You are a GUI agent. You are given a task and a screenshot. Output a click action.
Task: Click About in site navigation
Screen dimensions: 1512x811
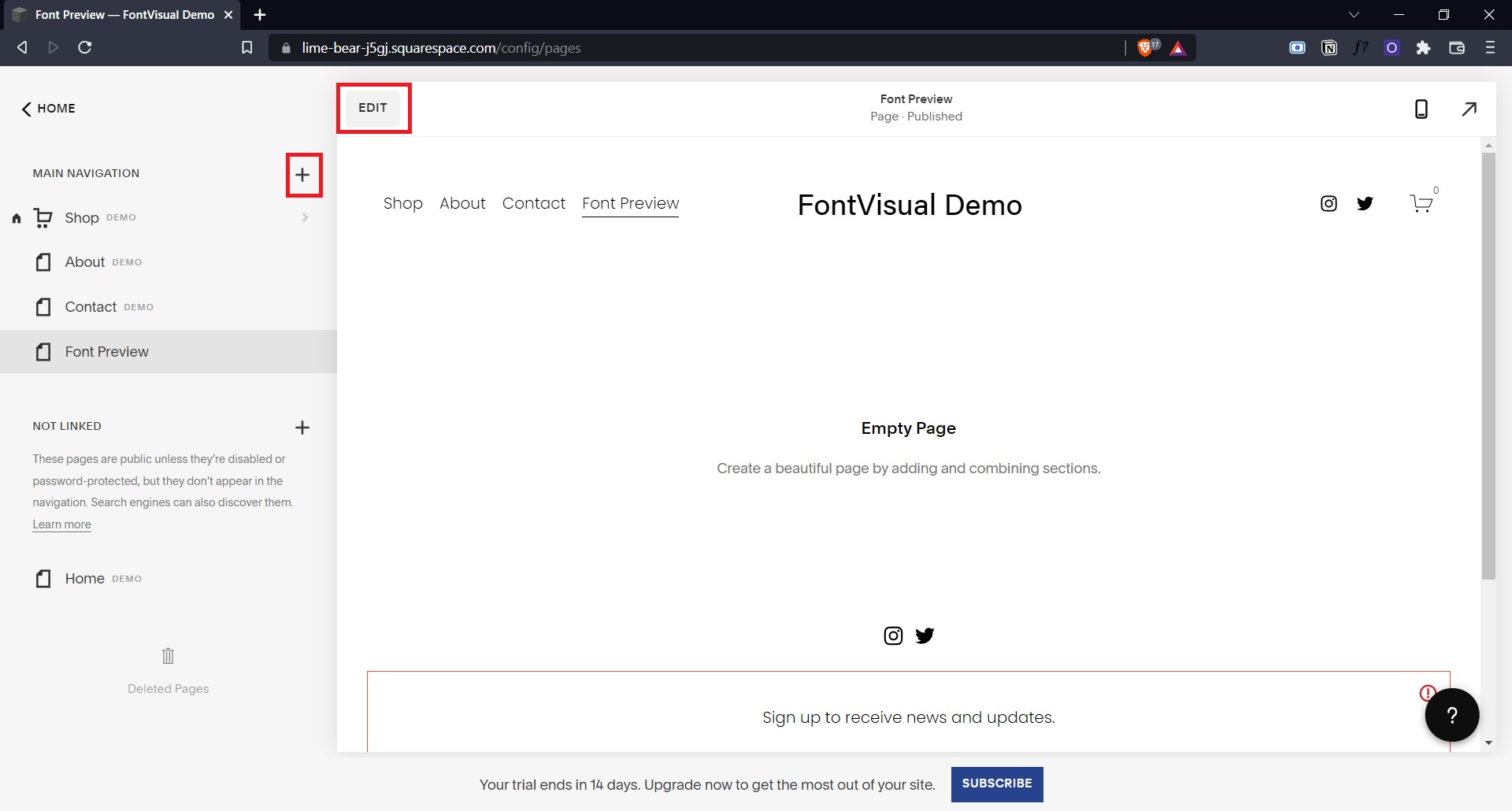[x=462, y=203]
